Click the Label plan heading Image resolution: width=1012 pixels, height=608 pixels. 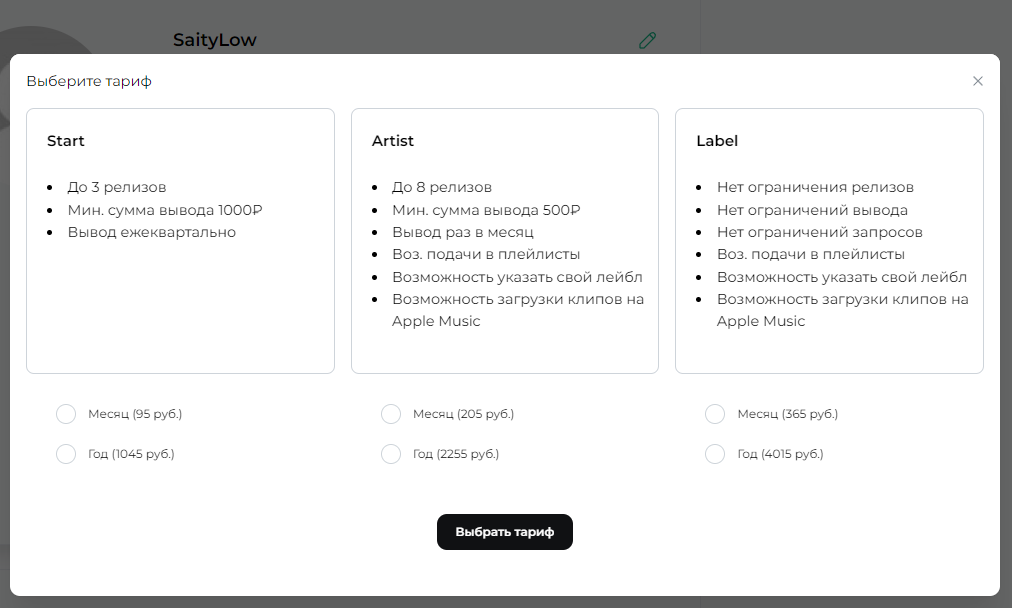716,141
